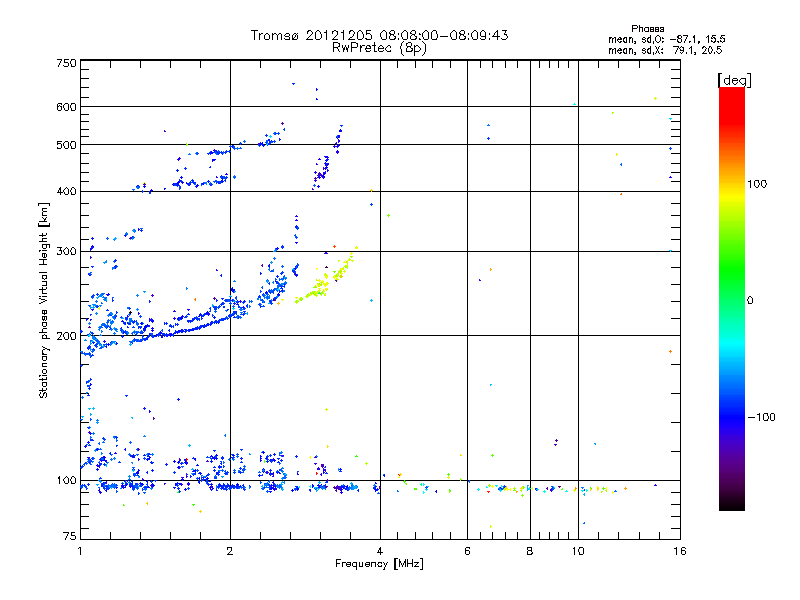The image size is (800, 600).
Task: Click the y-axis tick label '500'
Action: 66,145
